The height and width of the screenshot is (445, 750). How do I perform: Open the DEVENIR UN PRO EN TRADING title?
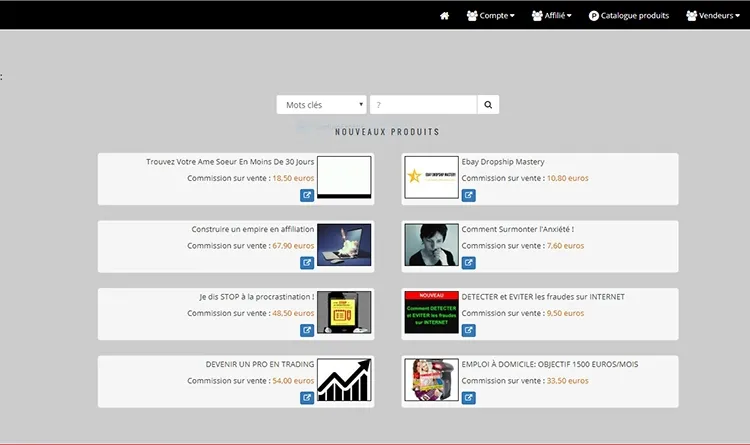click(259, 364)
